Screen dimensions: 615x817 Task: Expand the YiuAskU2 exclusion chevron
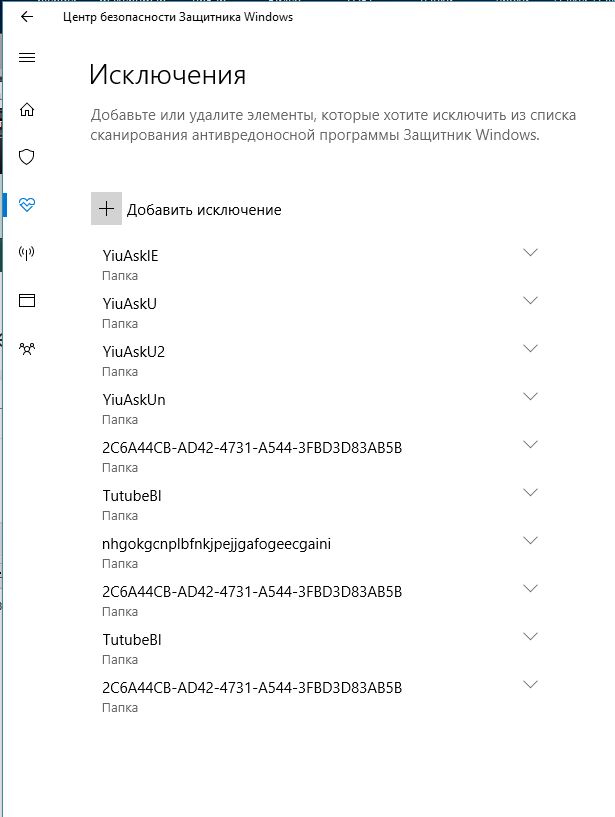pos(531,349)
